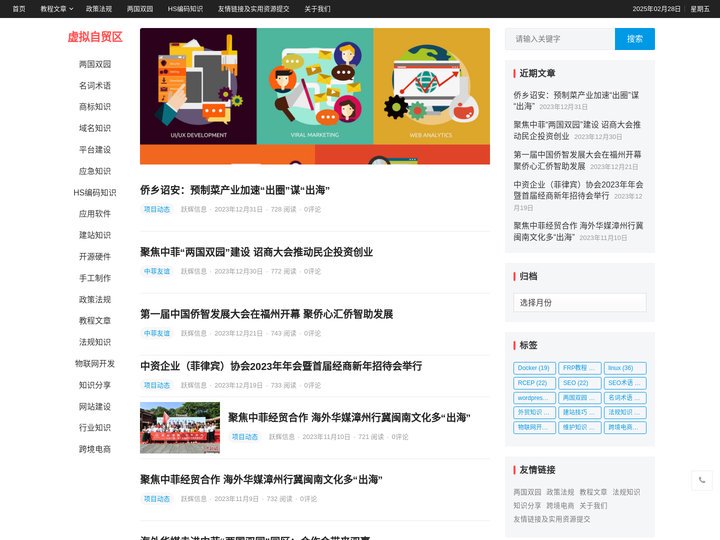720x540 pixels.
Task: Open 关于我们 in the top navigation
Action: click(x=317, y=9)
